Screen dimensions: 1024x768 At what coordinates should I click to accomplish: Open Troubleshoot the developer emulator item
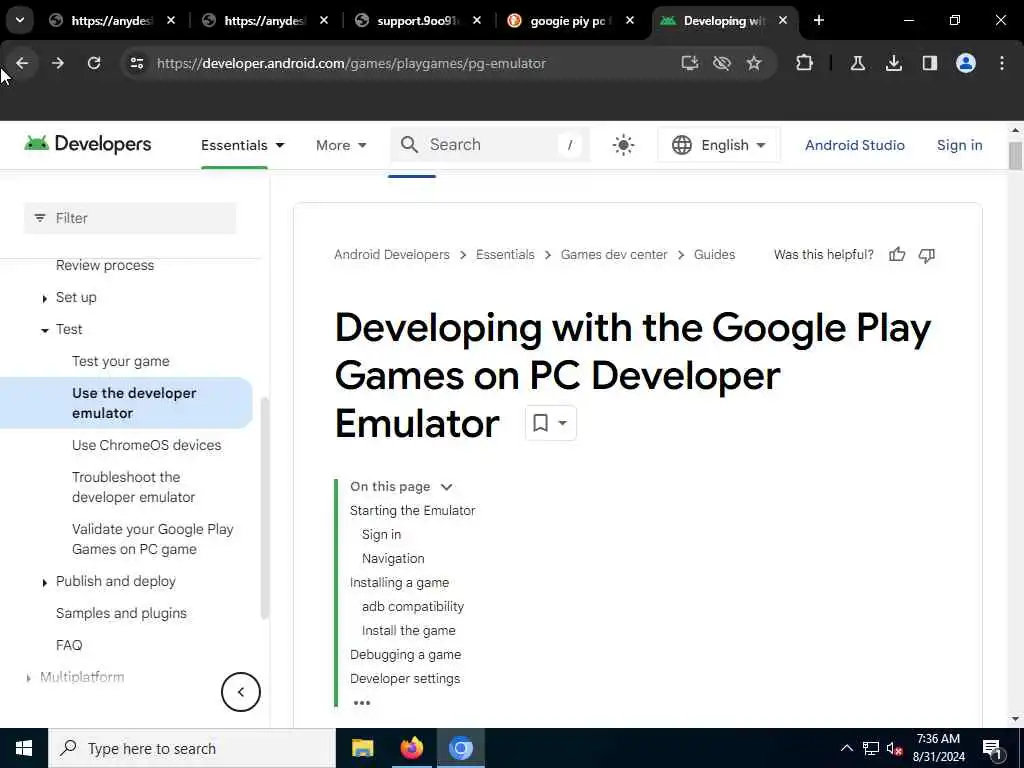[133, 487]
